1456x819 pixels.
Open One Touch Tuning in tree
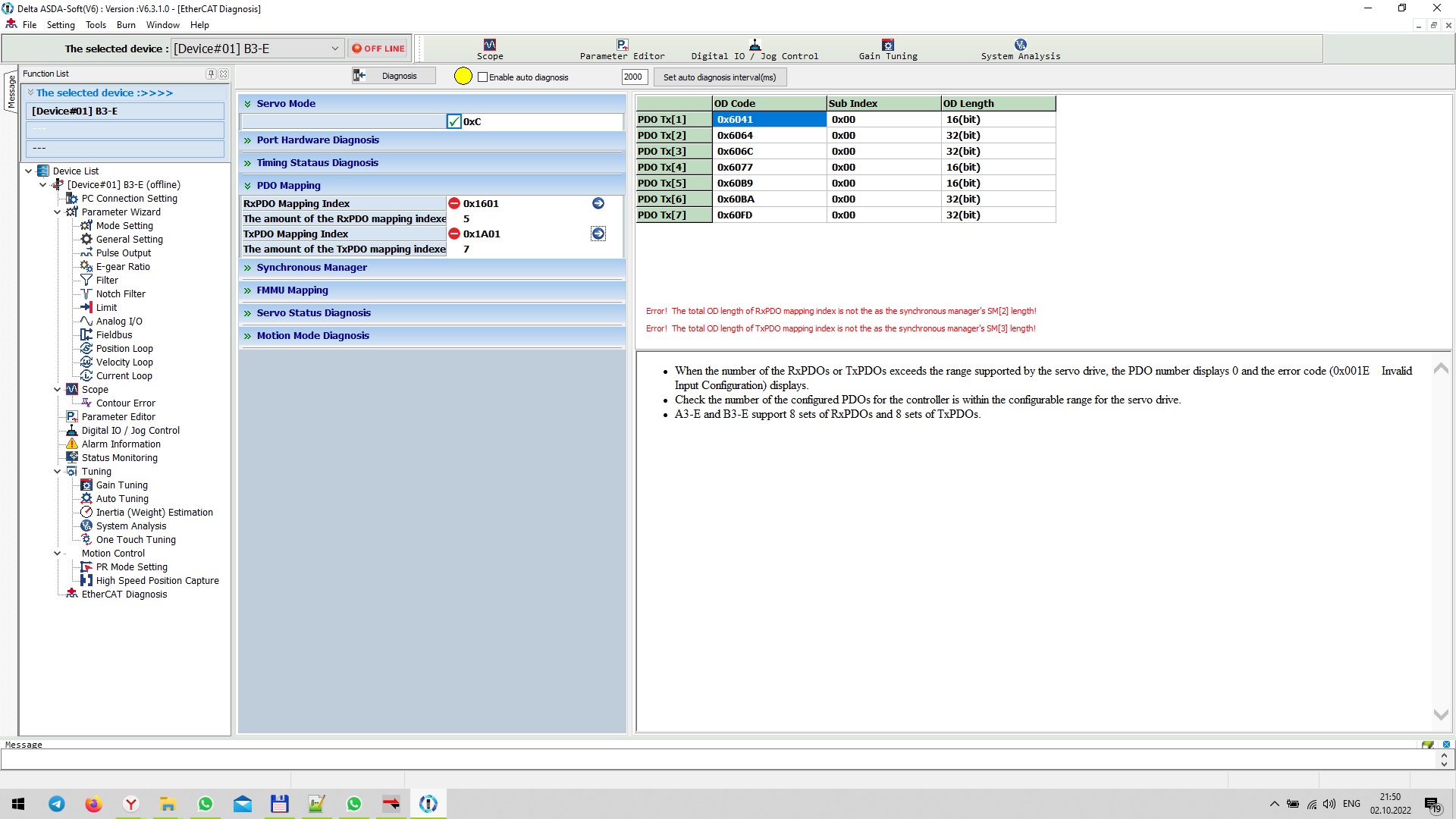[x=136, y=540]
